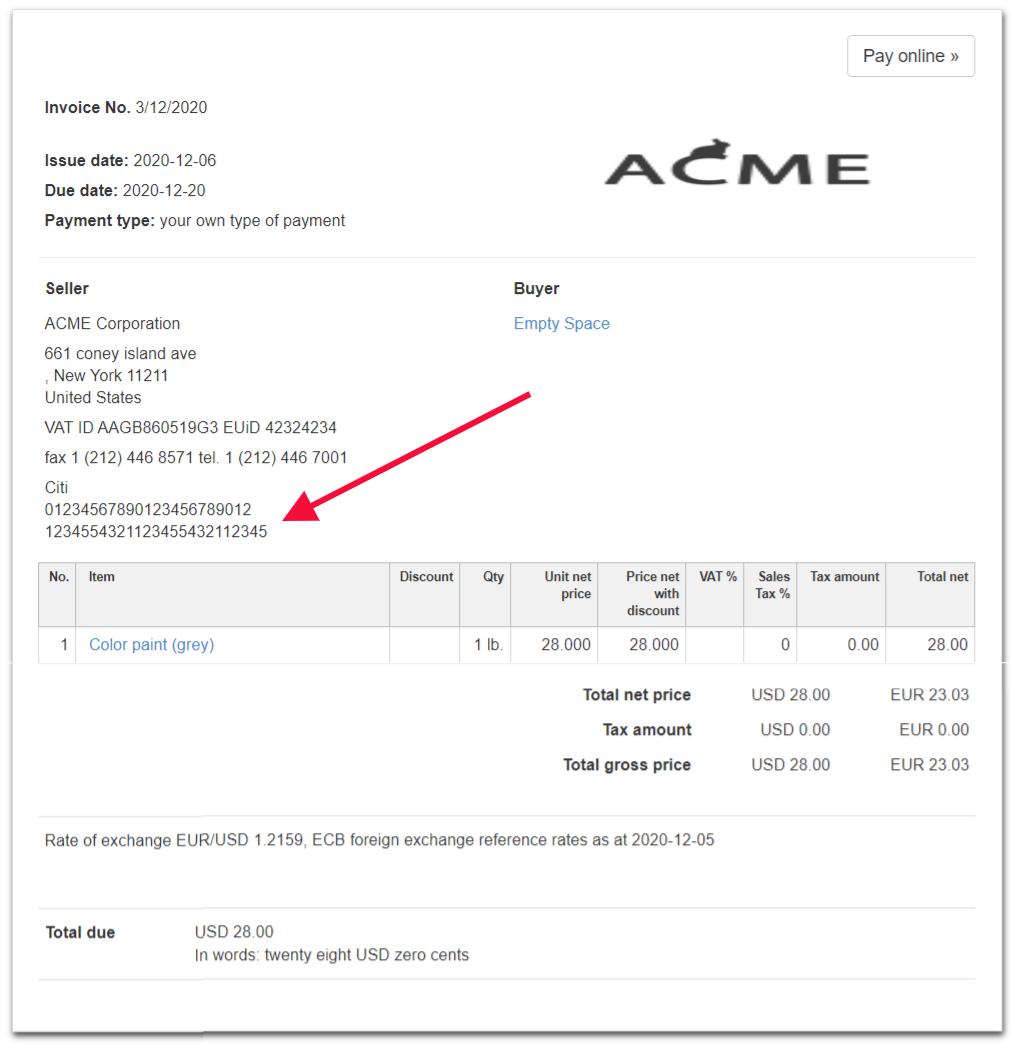Click the Buyer section header
This screenshot has width=1012, height=1044.
(536, 288)
